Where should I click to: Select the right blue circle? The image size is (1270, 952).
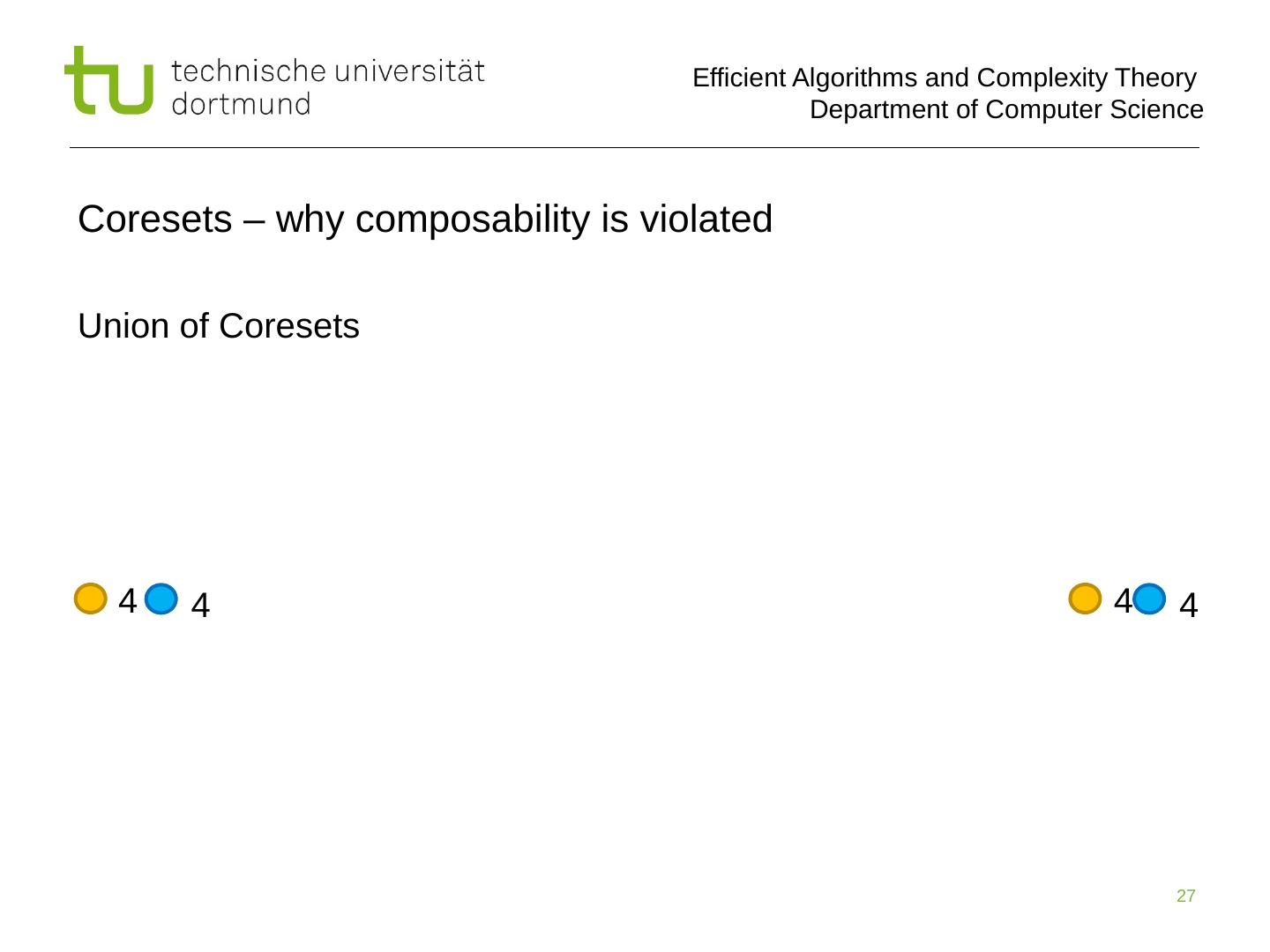(1149, 599)
